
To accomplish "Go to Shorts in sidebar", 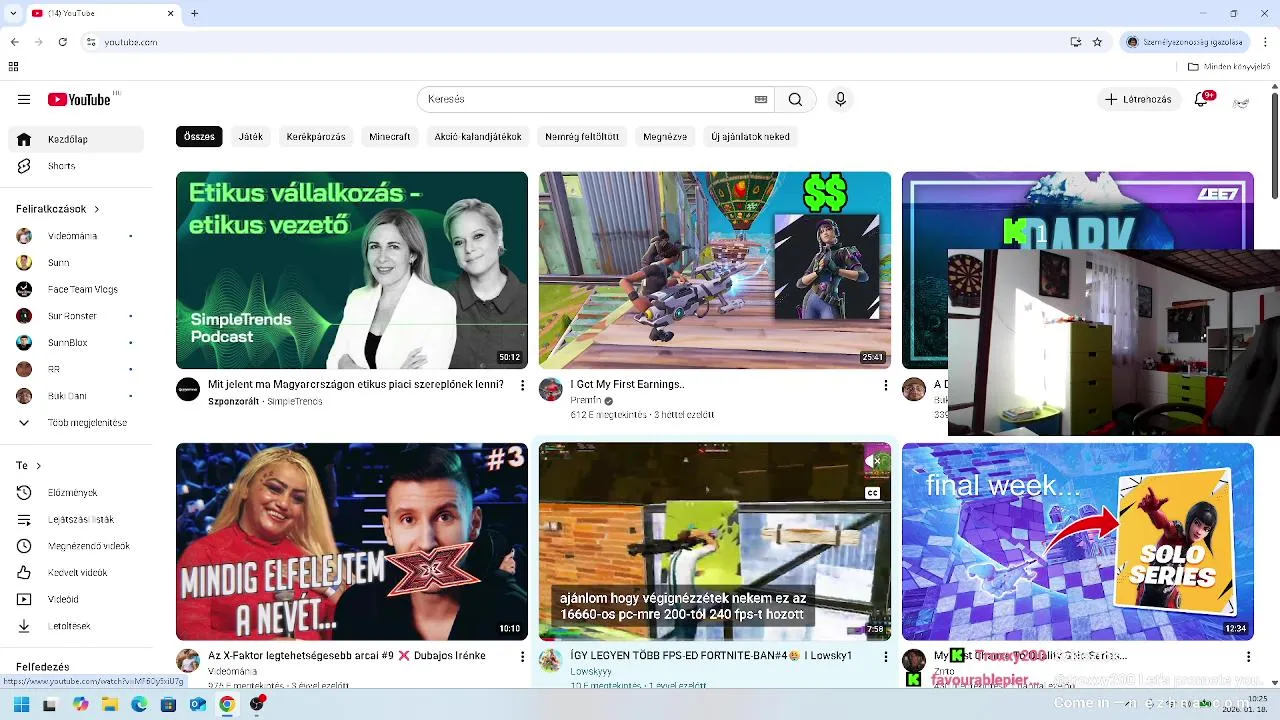I will point(76,166).
